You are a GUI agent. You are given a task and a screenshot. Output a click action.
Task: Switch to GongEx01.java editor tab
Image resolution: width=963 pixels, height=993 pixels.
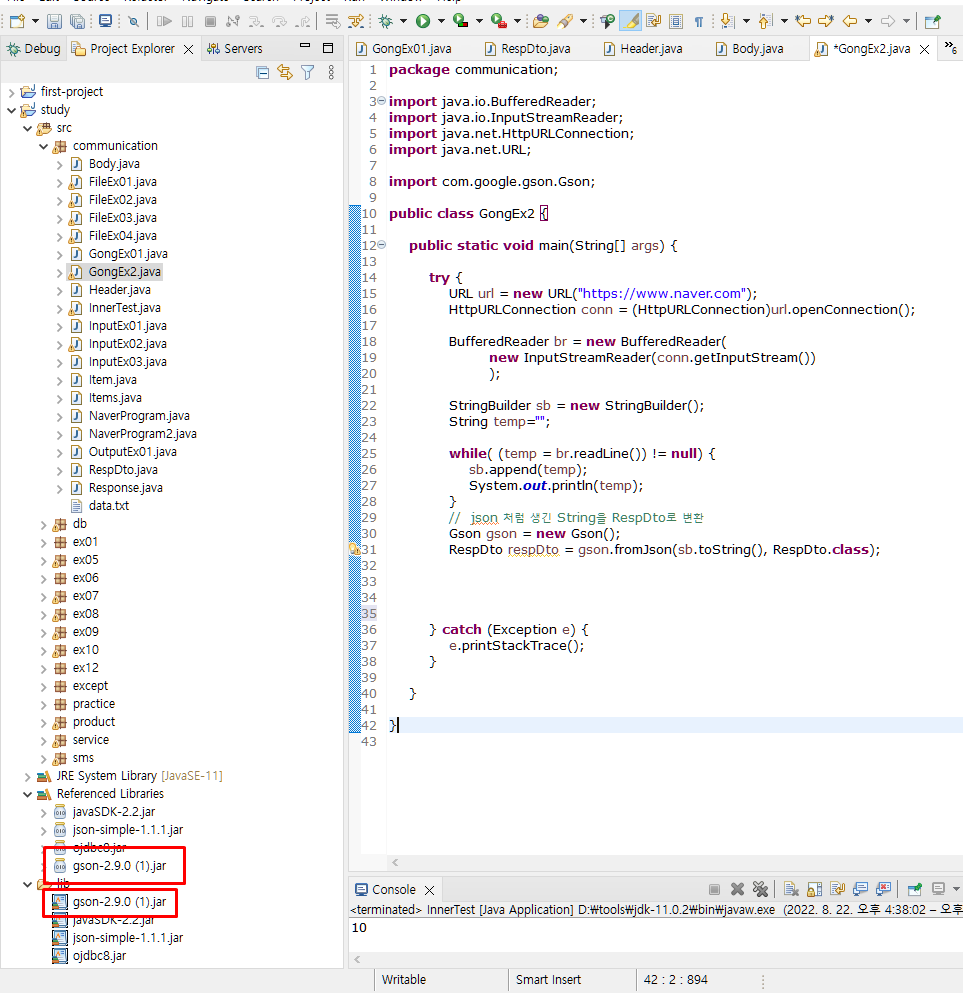point(404,49)
